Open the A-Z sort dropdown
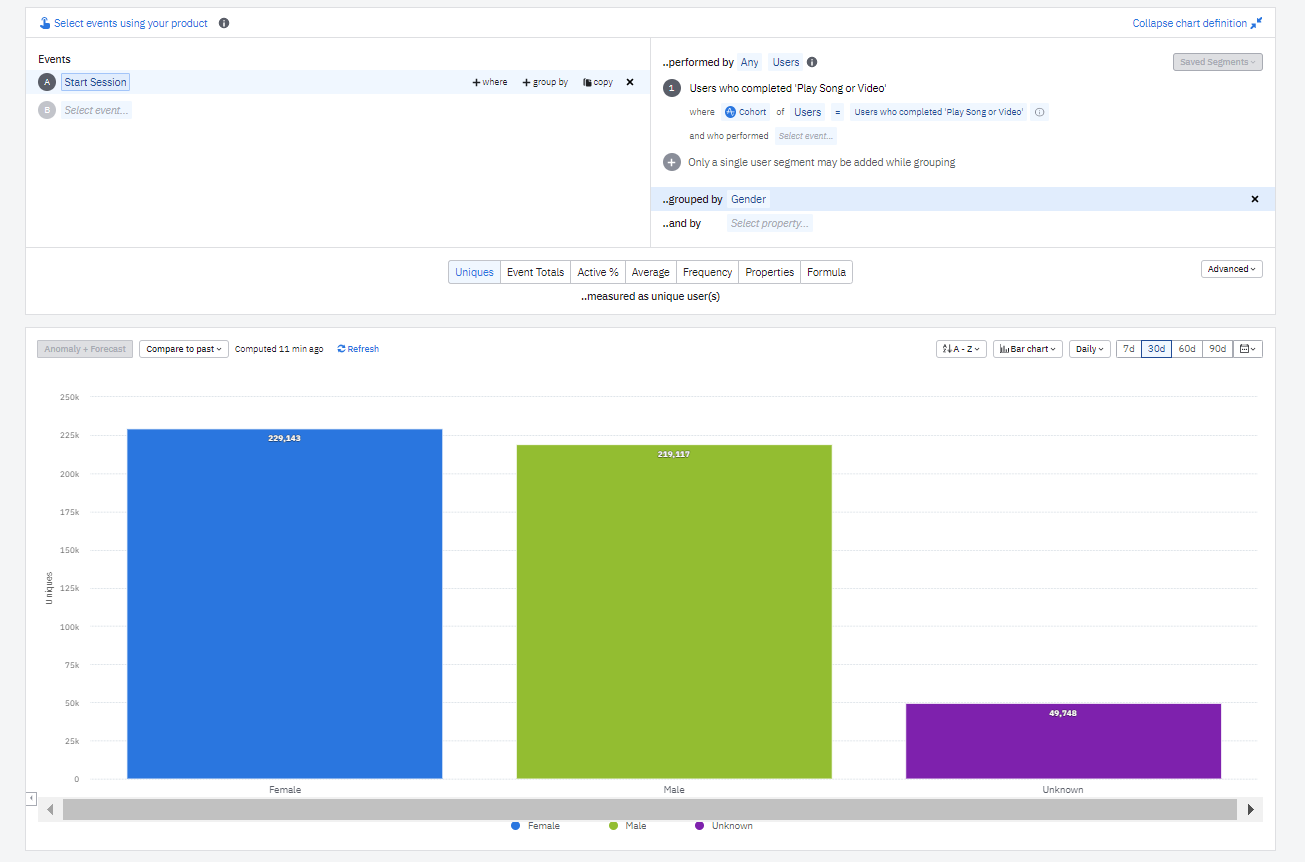The height and width of the screenshot is (862, 1305). pos(962,349)
